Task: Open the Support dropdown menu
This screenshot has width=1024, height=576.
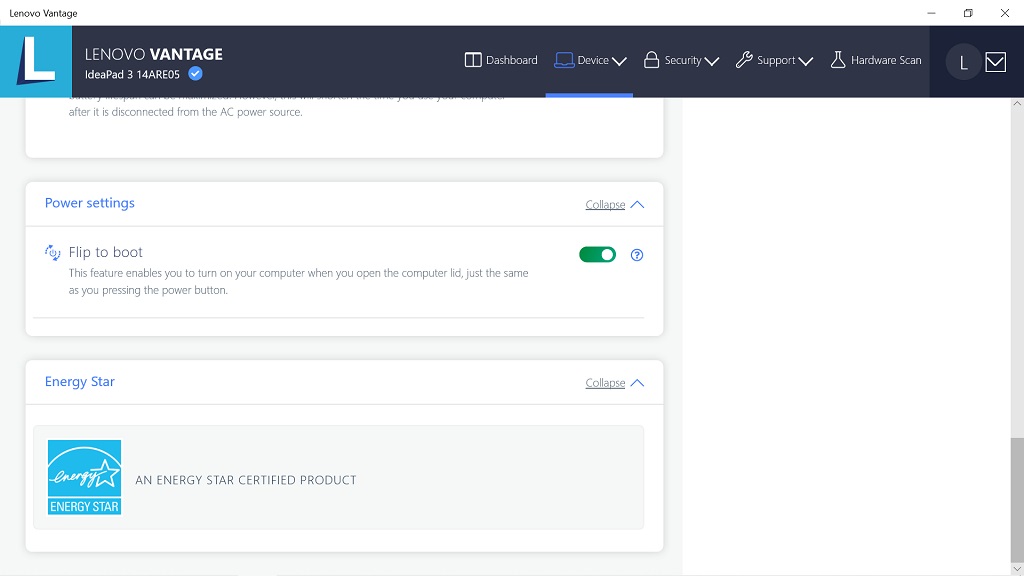Action: [x=774, y=60]
